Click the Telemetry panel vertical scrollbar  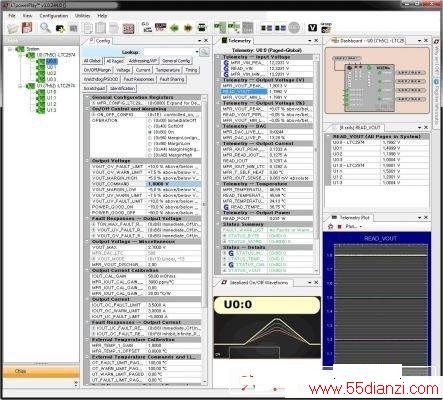316,164
